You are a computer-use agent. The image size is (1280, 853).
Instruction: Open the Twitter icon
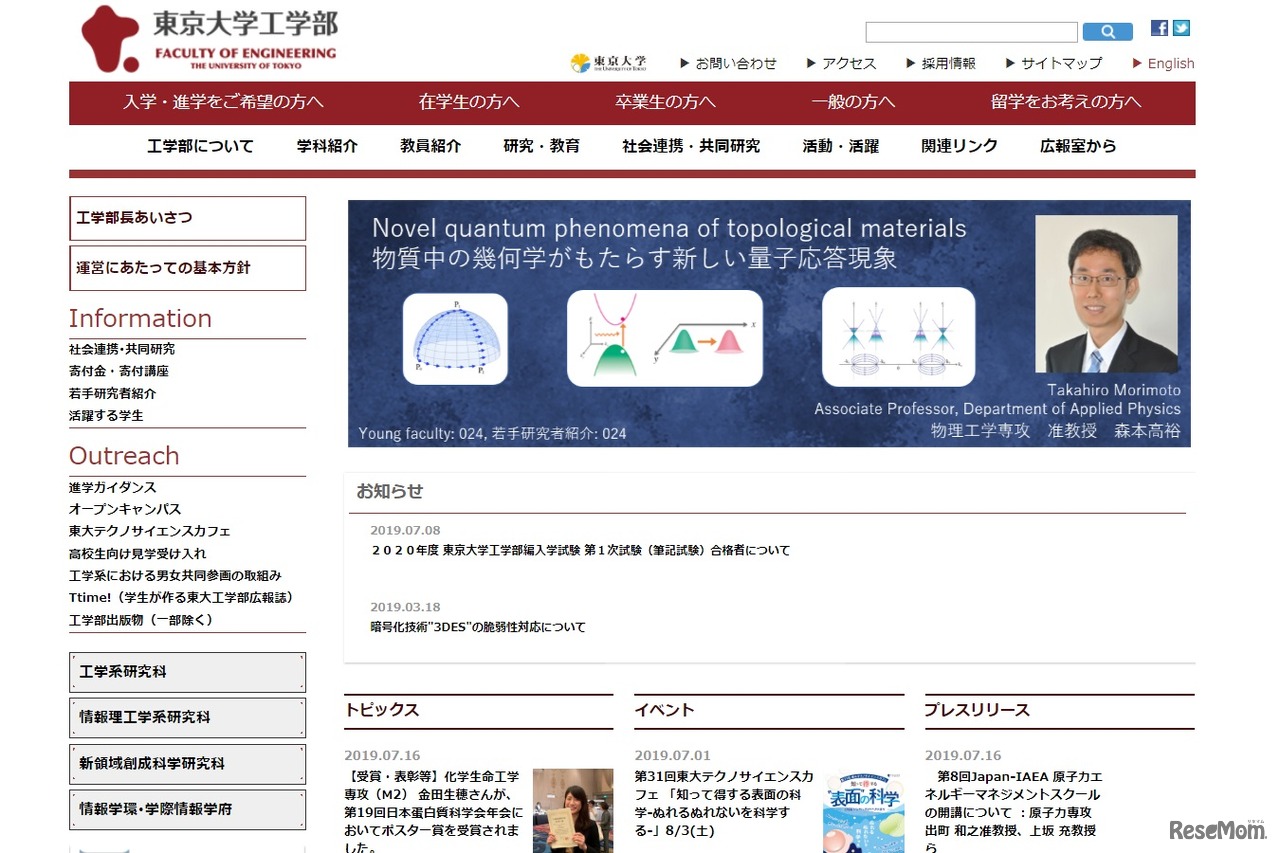click(x=1181, y=28)
